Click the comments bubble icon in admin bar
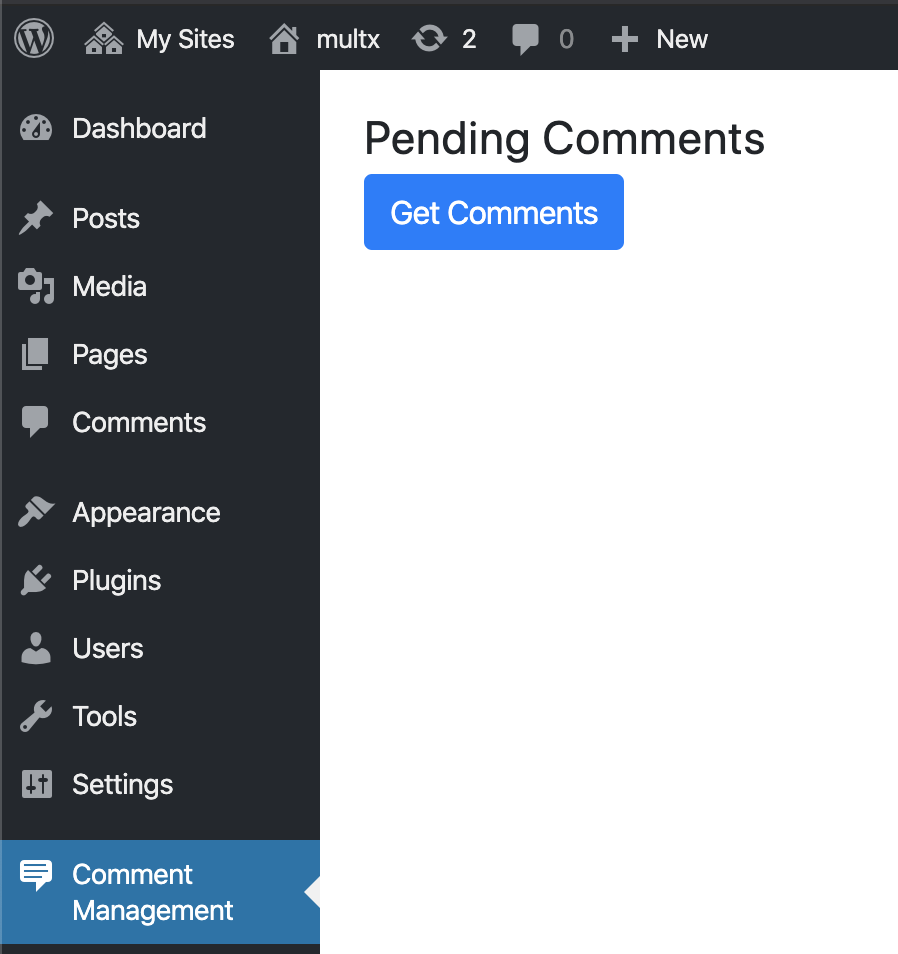The width and height of the screenshot is (898, 954). [525, 40]
